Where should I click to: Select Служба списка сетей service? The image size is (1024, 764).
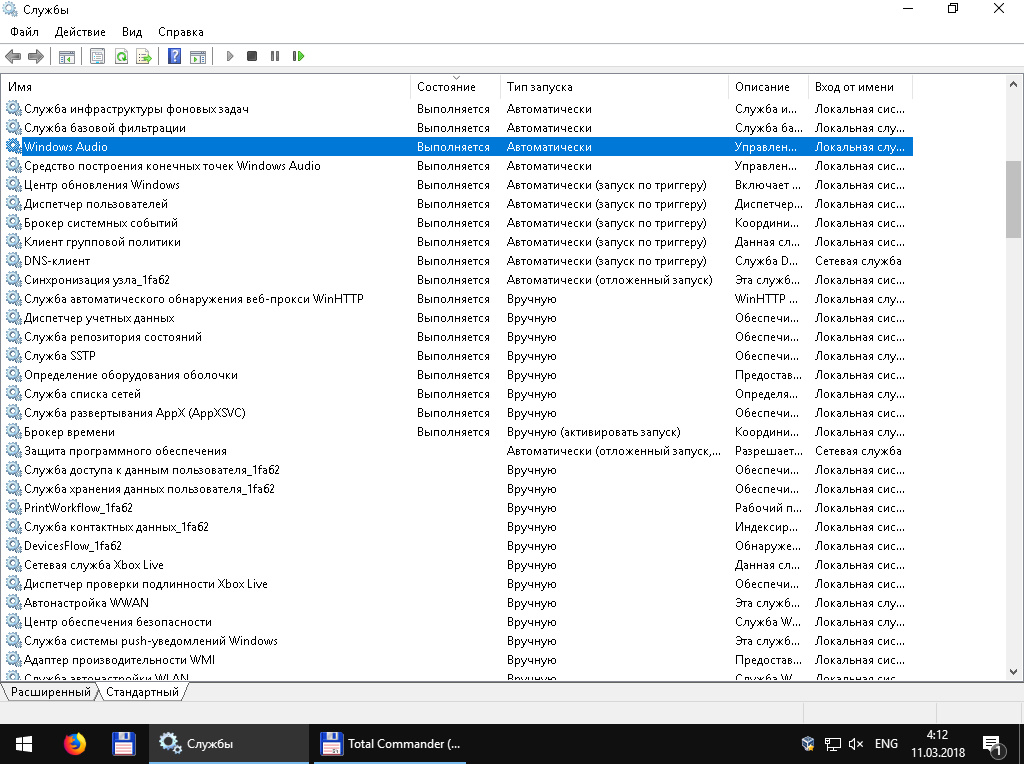coord(82,394)
